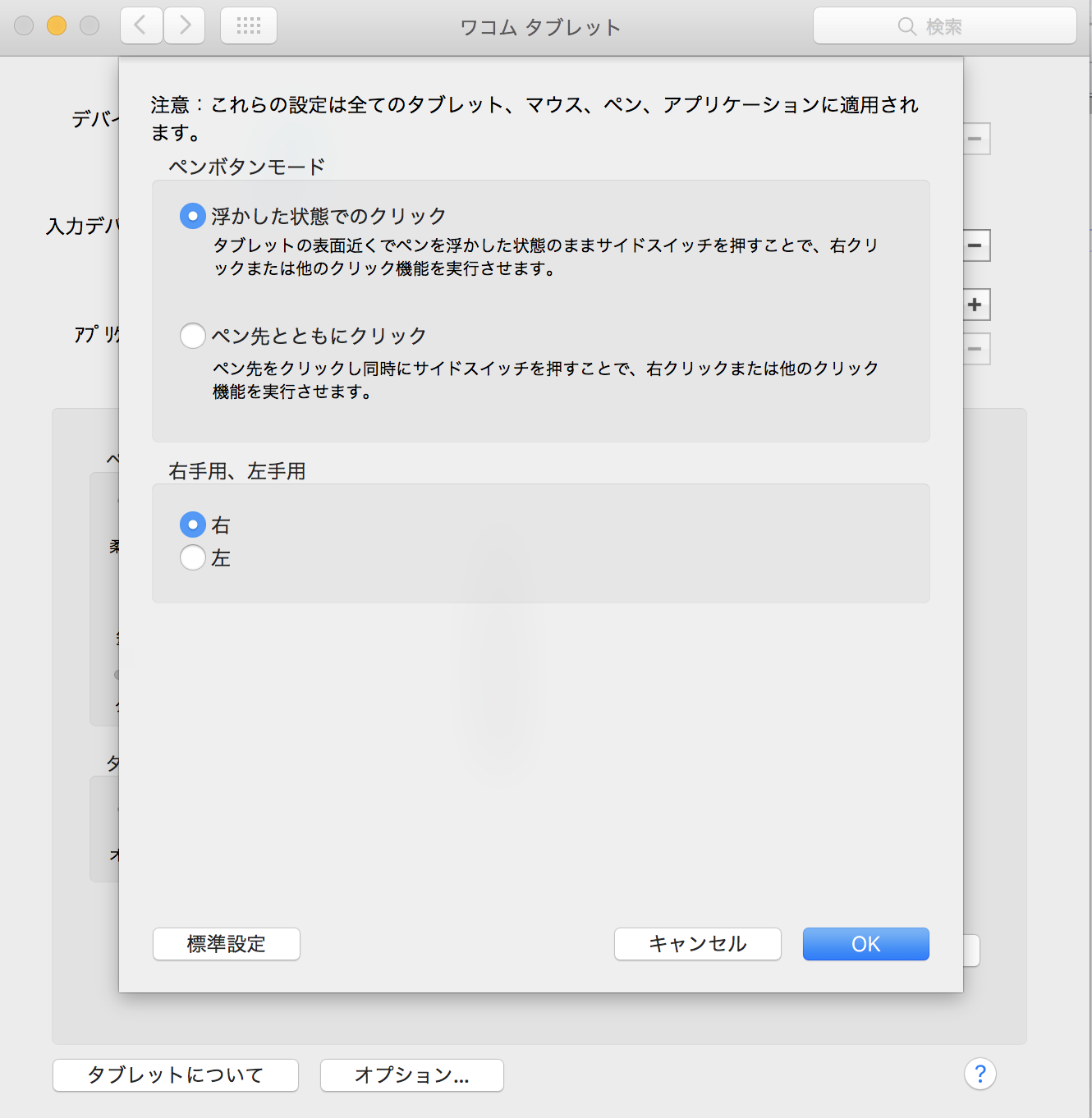Select the 浮かした状態でのクリック radio option
The height and width of the screenshot is (1118, 1092).
click(193, 216)
